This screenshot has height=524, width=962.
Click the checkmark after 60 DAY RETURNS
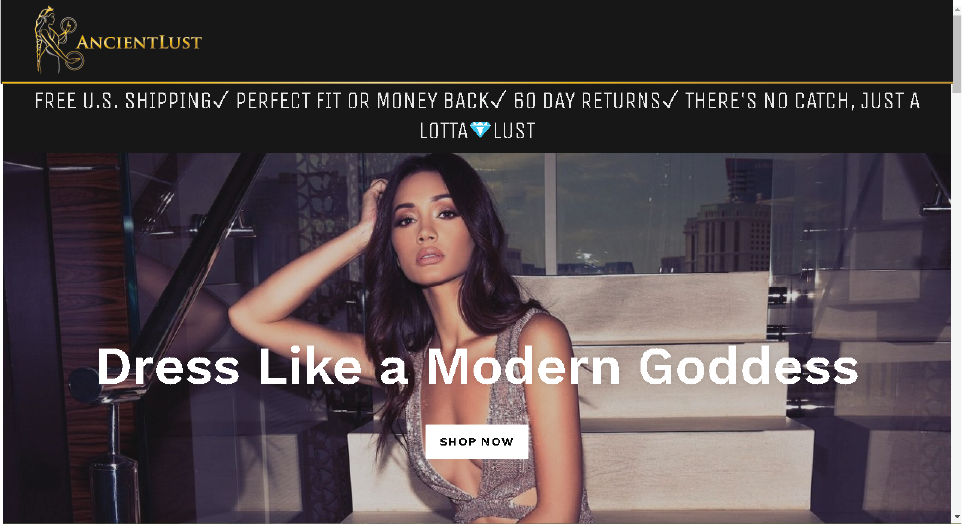[670, 100]
